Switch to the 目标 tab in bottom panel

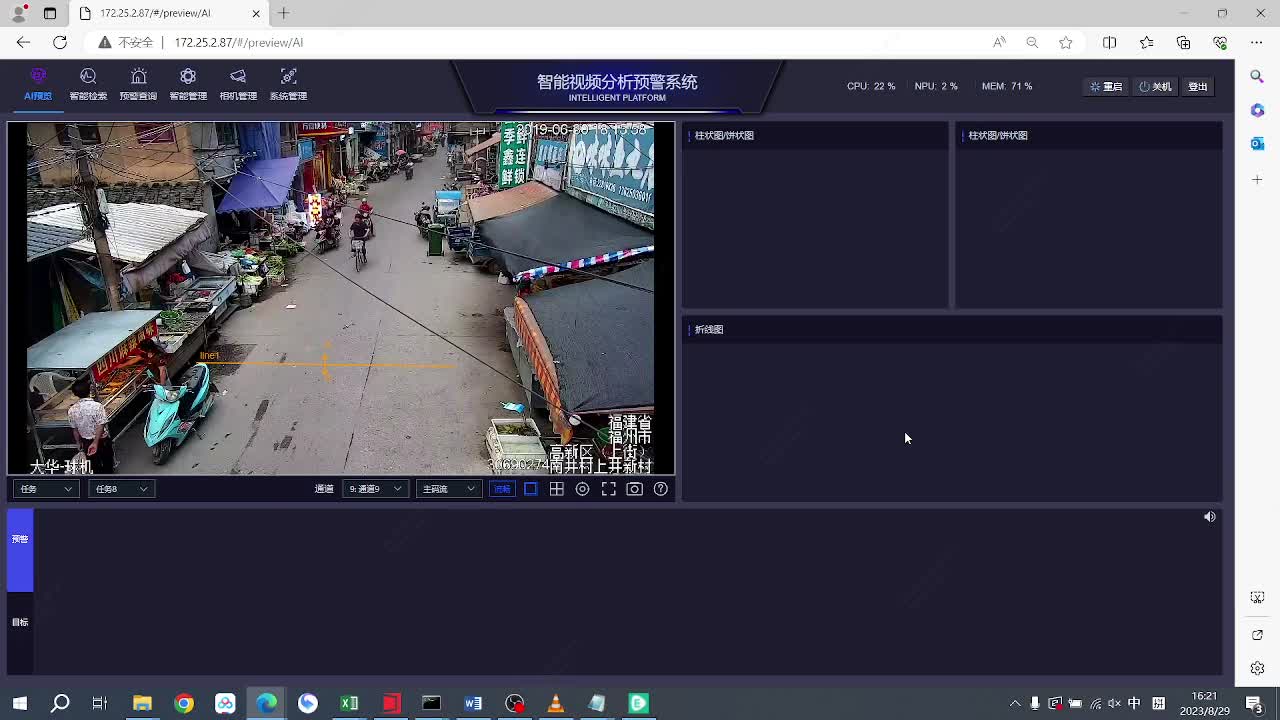point(20,623)
